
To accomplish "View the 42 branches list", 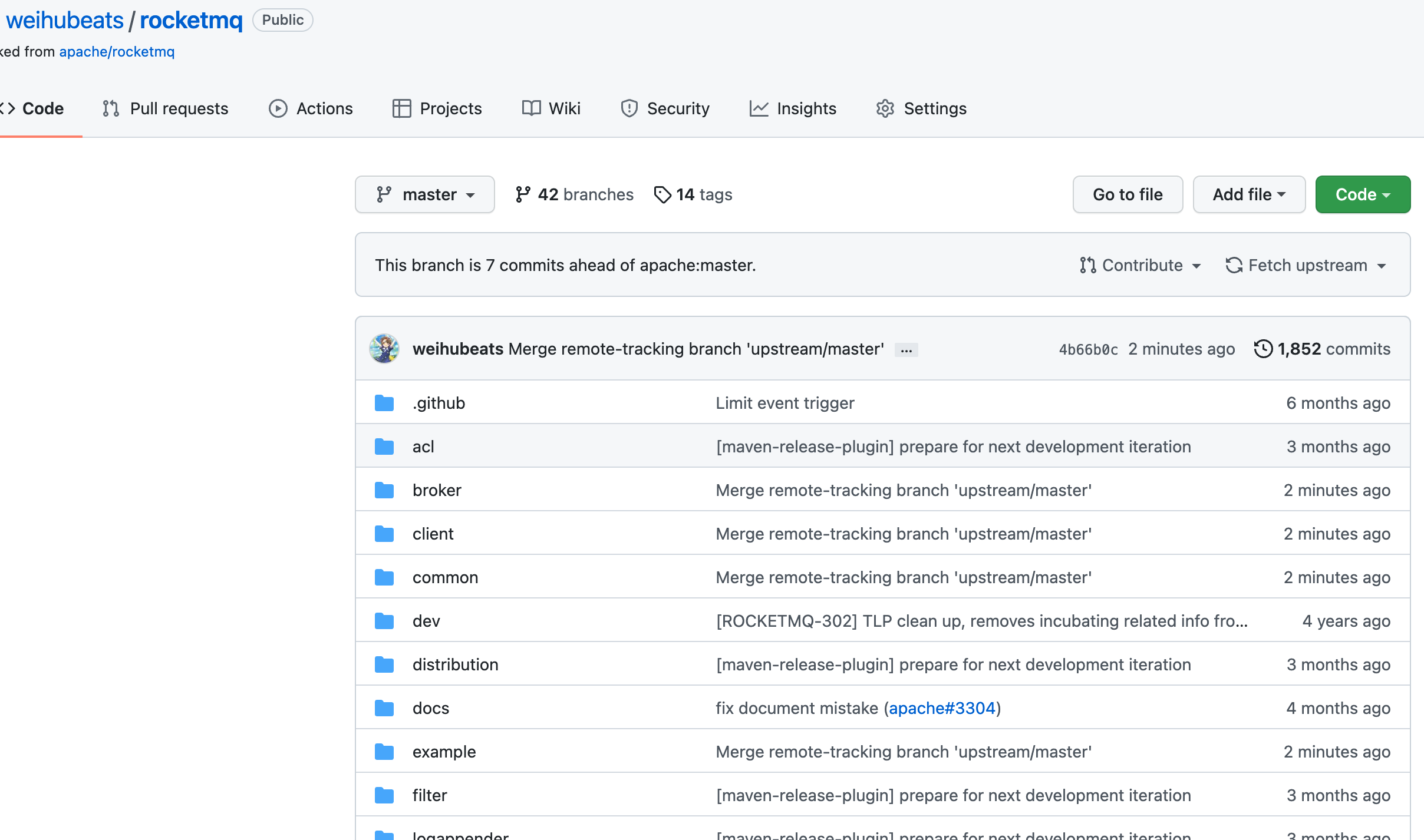I will [574, 194].
